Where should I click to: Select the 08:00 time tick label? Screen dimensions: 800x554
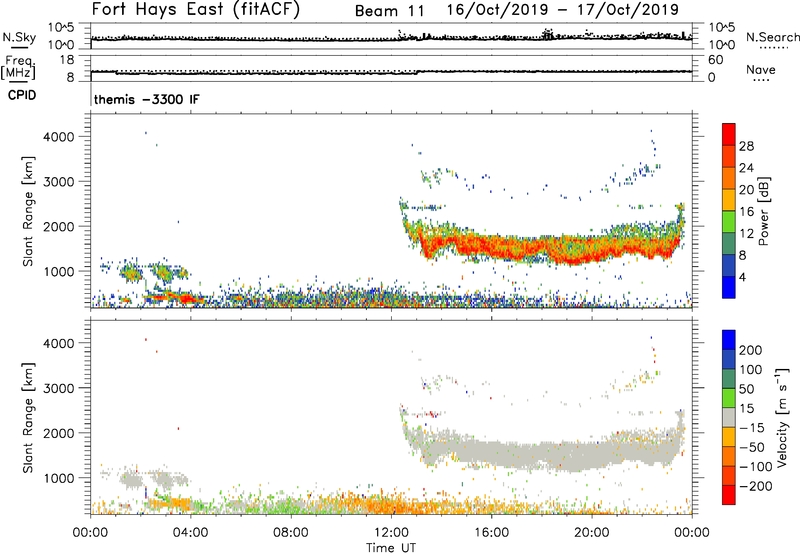(x=291, y=533)
